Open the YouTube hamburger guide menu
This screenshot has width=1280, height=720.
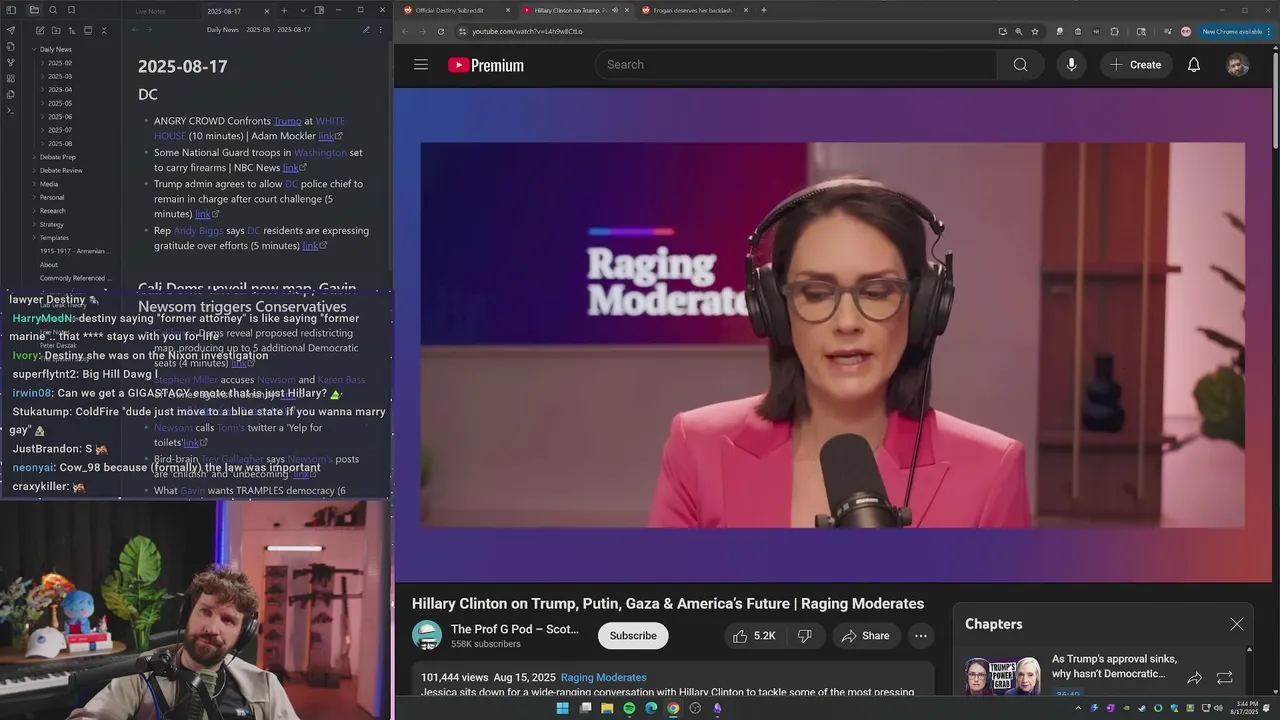pyautogui.click(x=421, y=65)
